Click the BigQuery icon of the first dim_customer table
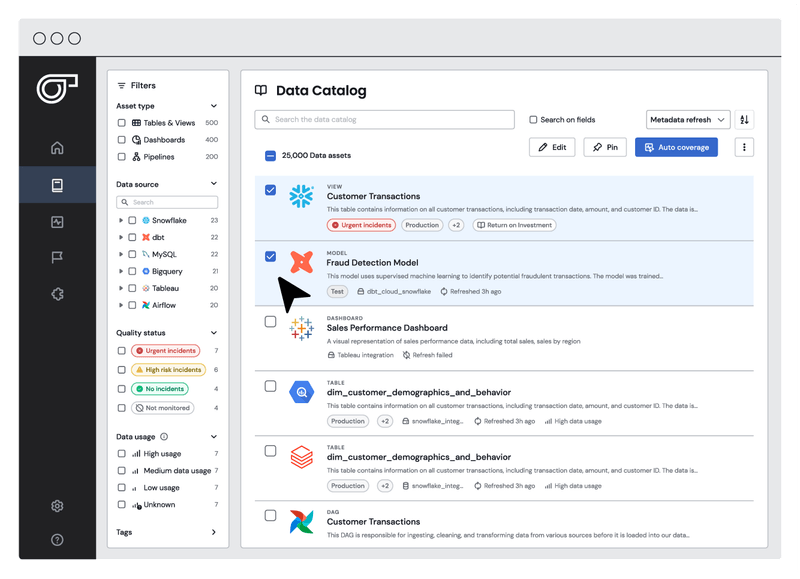This screenshot has width=800, height=579. (302, 392)
